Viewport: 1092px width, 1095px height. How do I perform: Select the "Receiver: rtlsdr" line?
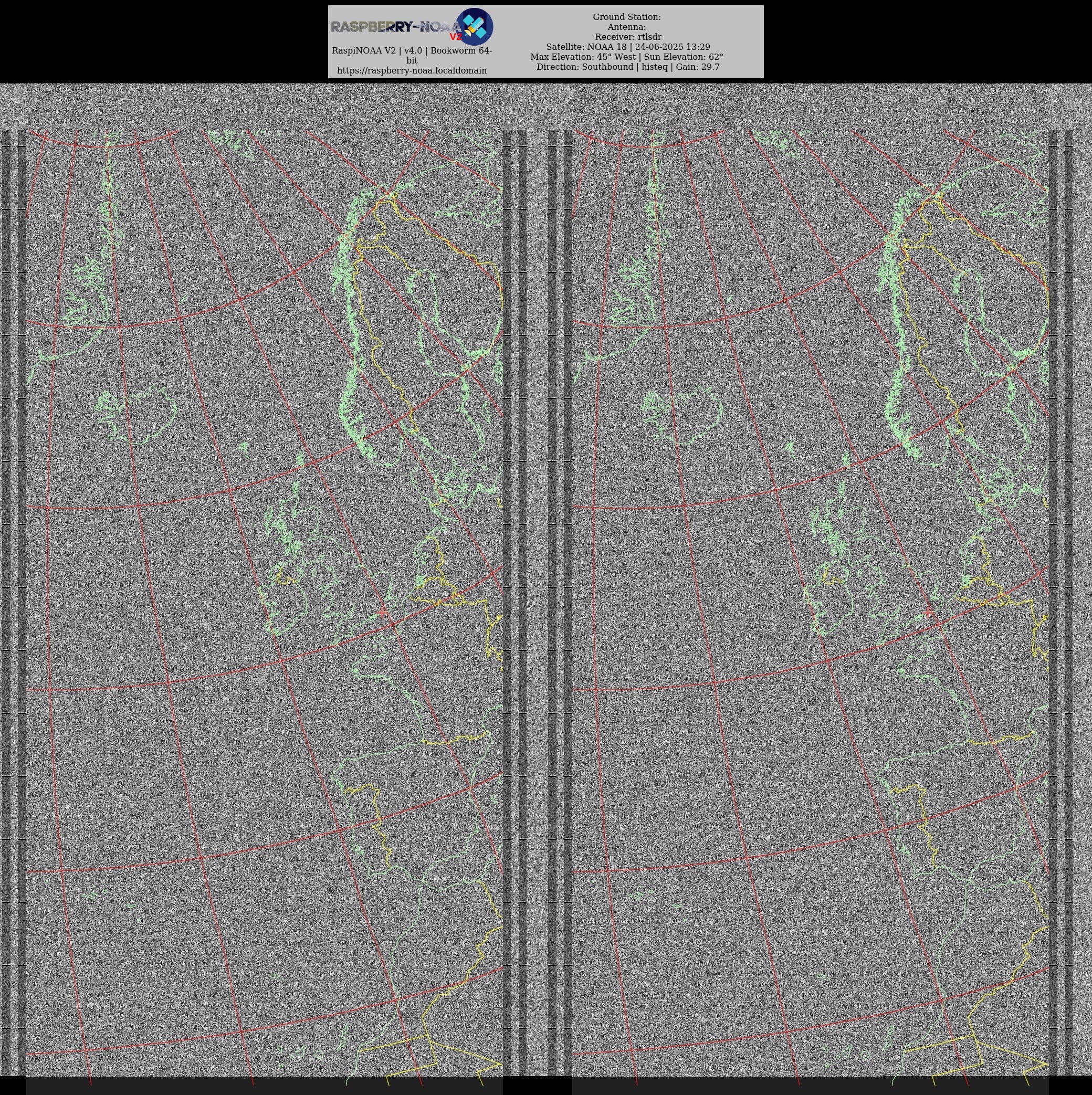coord(628,37)
